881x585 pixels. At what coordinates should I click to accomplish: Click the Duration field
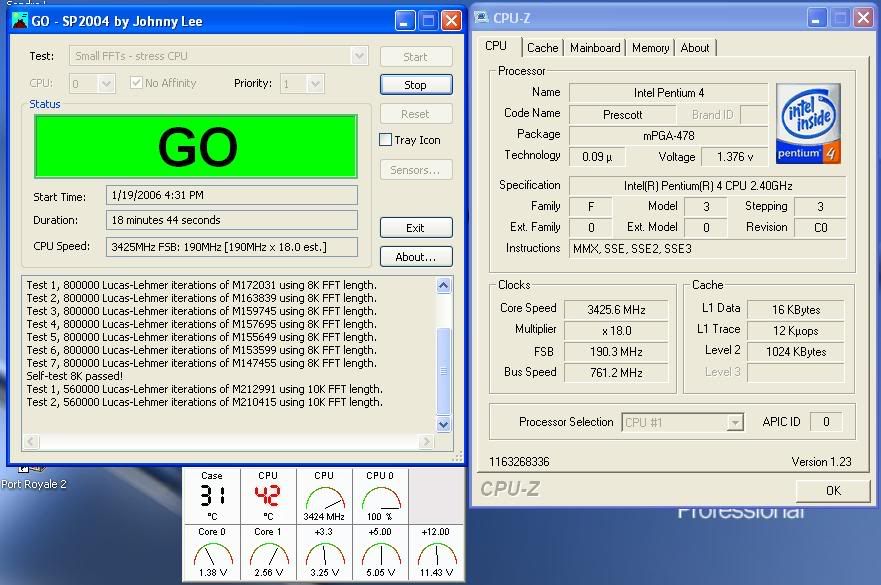231,220
